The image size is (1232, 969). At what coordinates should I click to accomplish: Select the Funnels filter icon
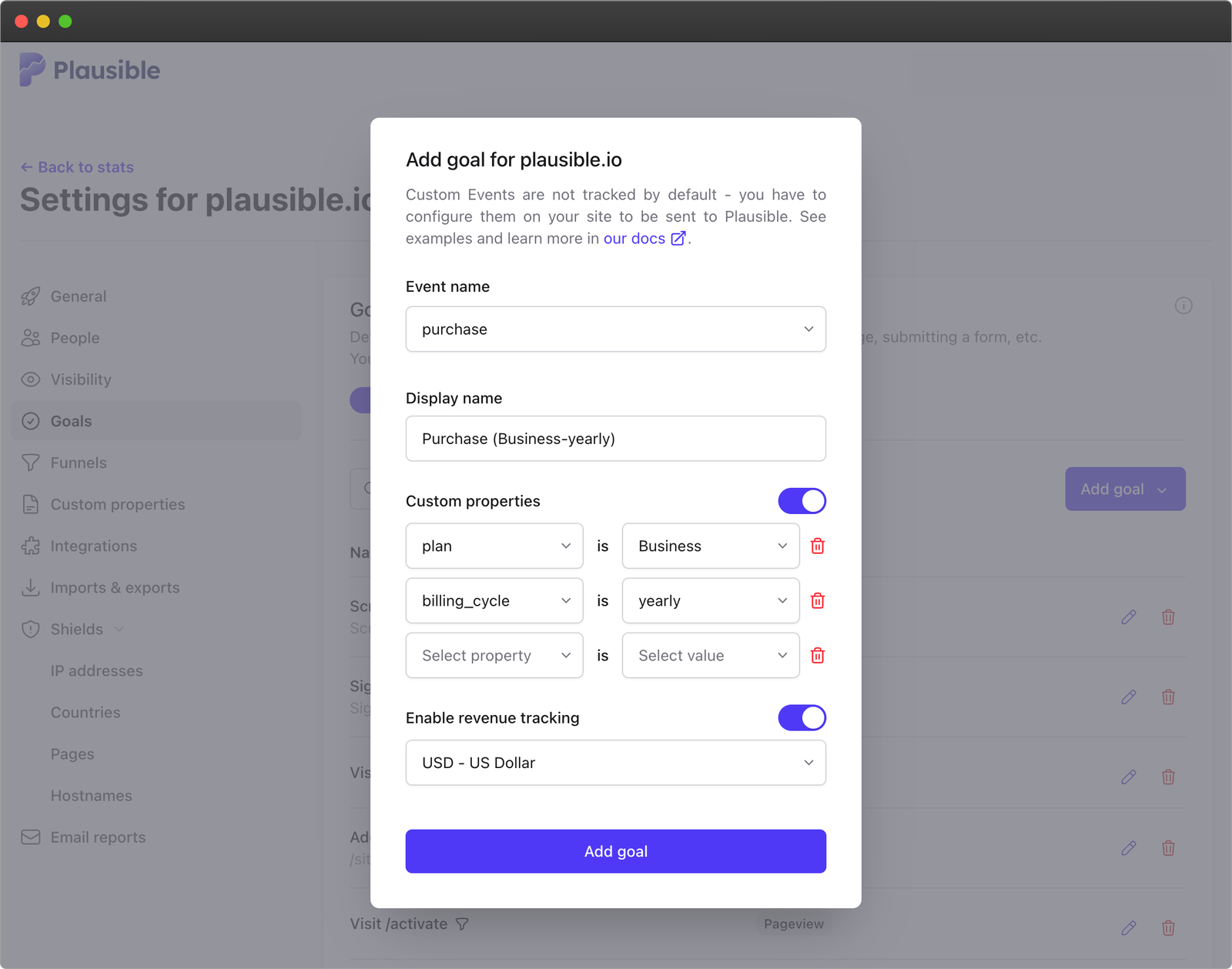click(30, 463)
